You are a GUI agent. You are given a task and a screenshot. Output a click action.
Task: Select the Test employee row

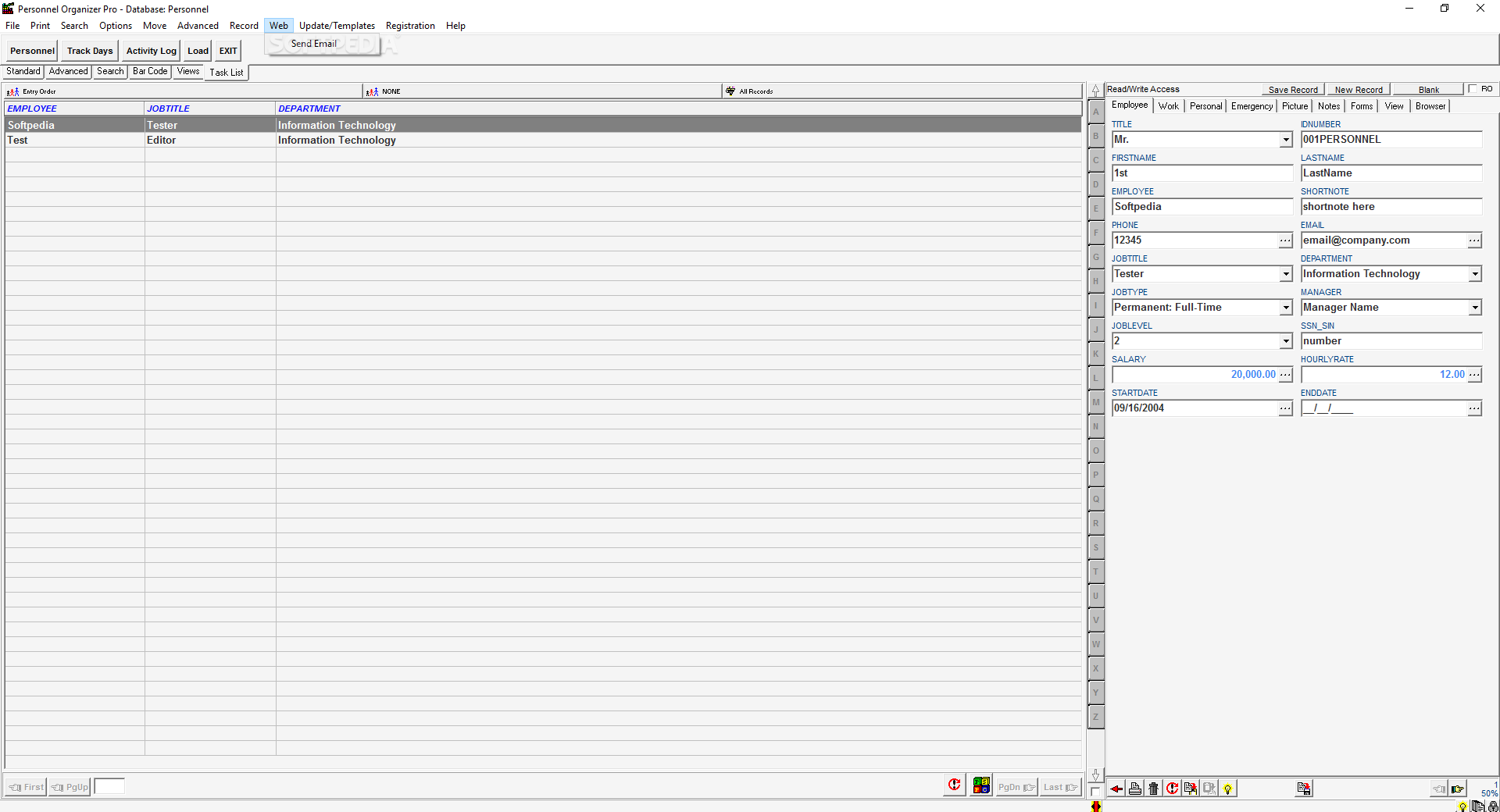coord(543,141)
